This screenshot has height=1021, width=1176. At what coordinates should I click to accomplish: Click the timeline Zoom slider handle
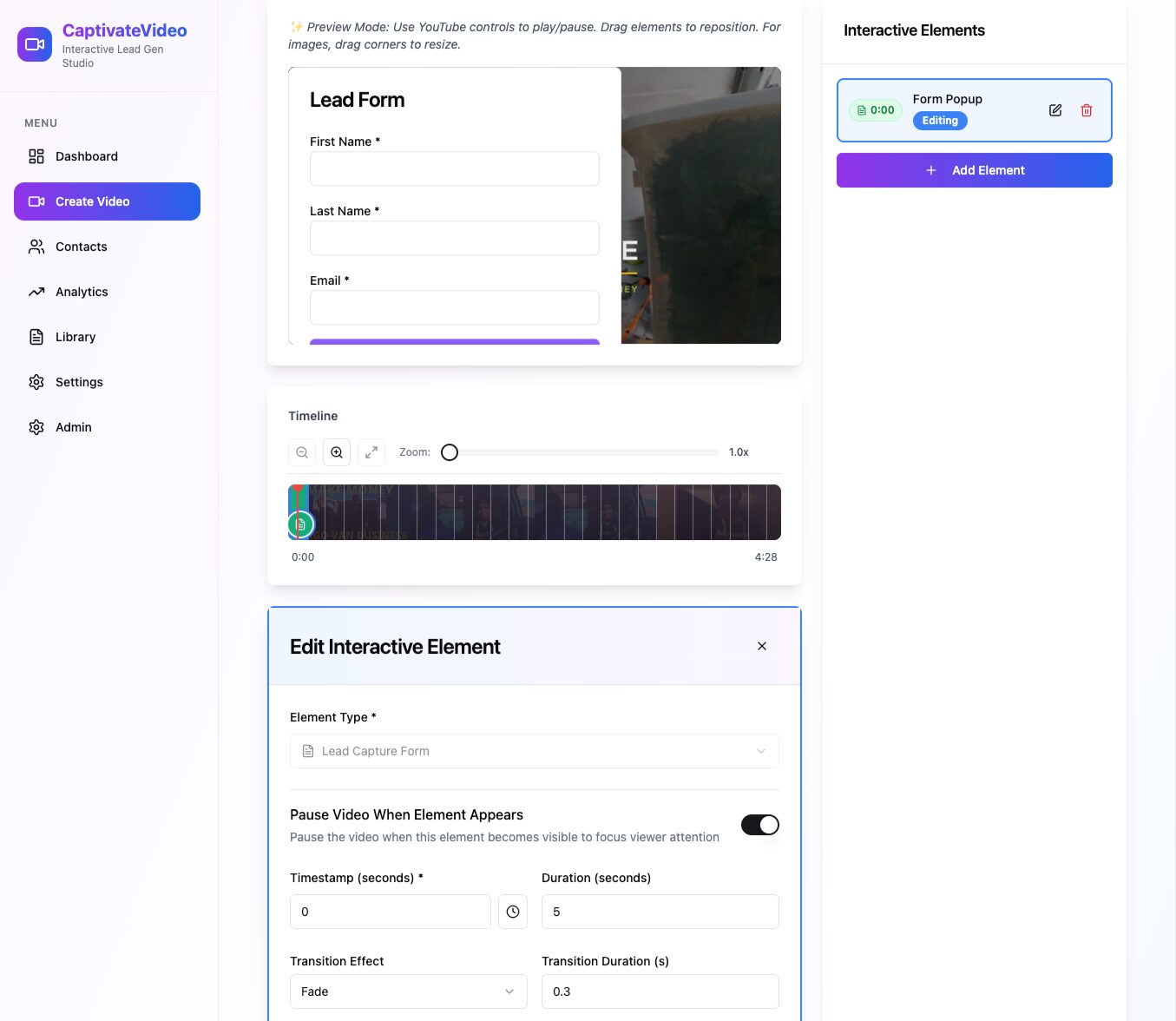pyautogui.click(x=450, y=452)
